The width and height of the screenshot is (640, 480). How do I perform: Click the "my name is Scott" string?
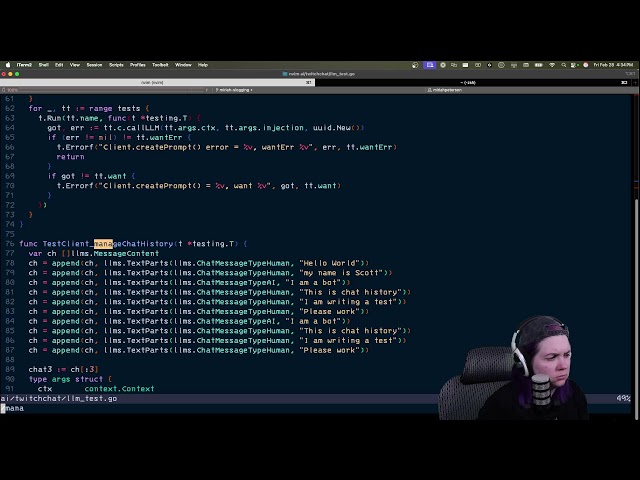coord(341,273)
